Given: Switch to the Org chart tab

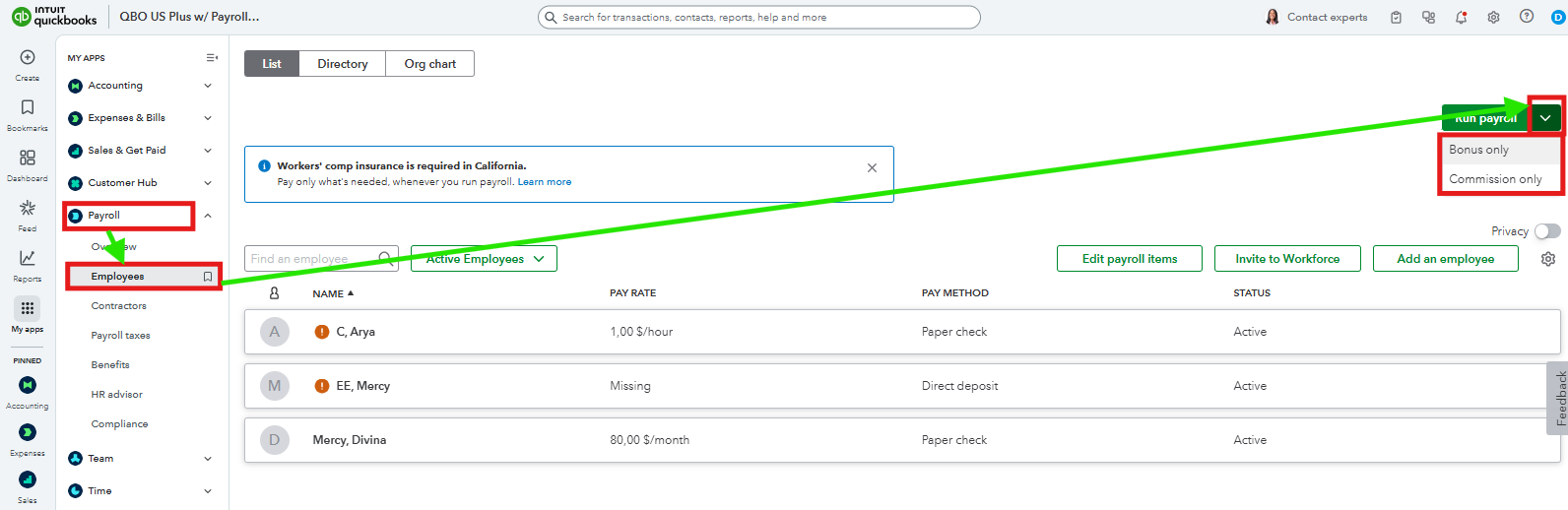Looking at the screenshot, I should [x=429, y=64].
